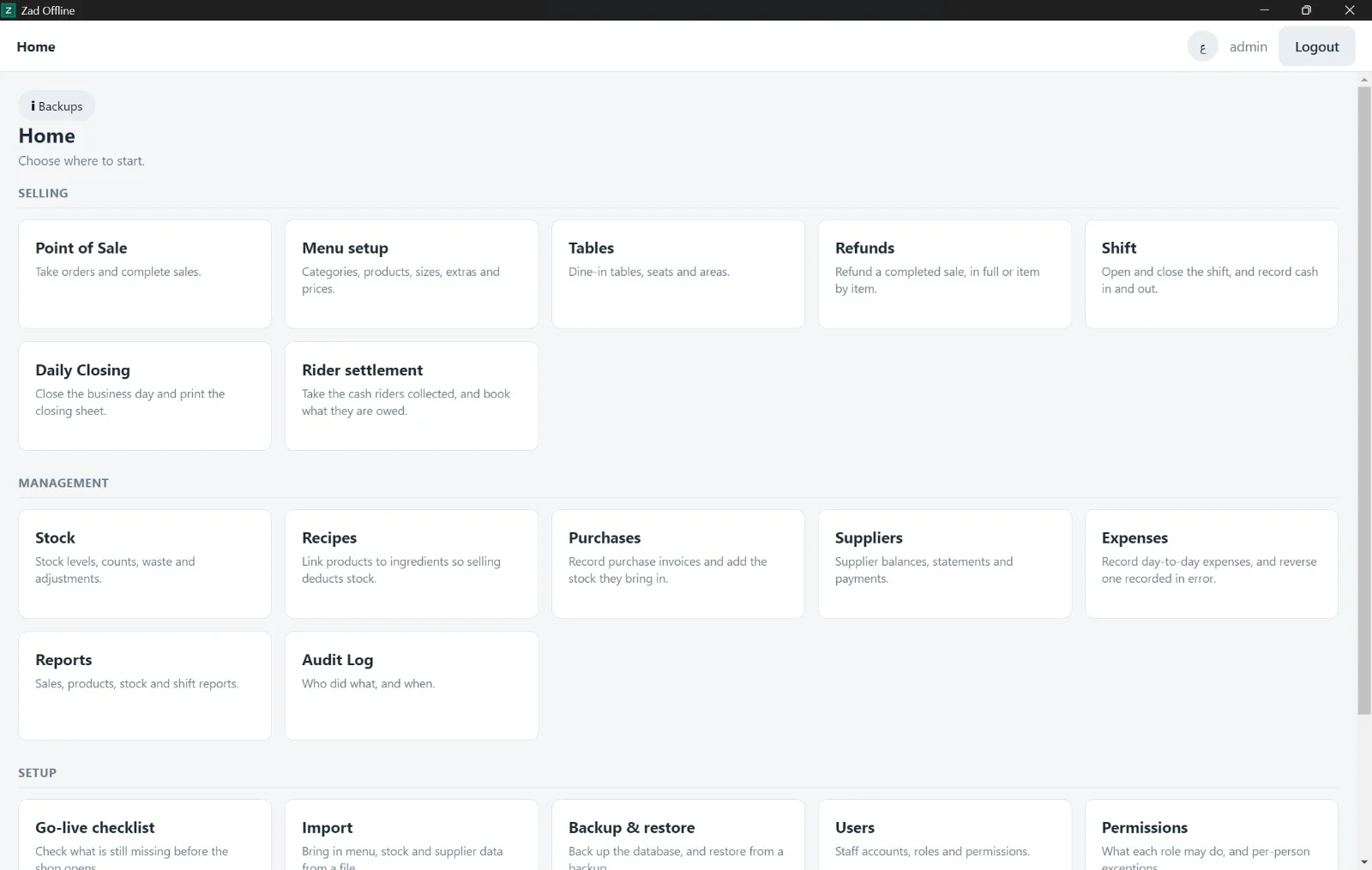1372x870 pixels.
Task: Open the Refunds card
Action: [x=945, y=274]
